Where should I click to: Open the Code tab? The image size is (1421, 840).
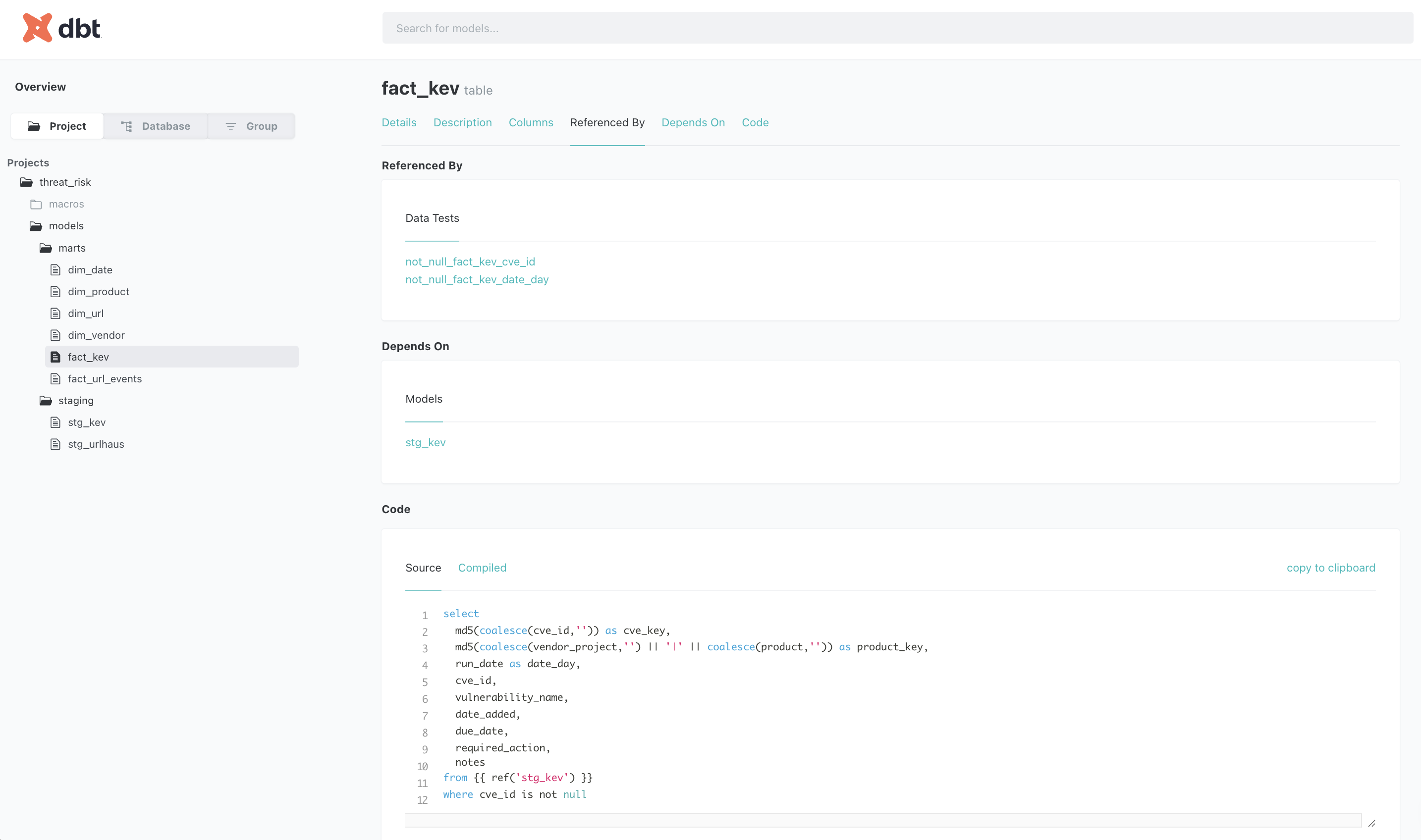click(x=755, y=123)
